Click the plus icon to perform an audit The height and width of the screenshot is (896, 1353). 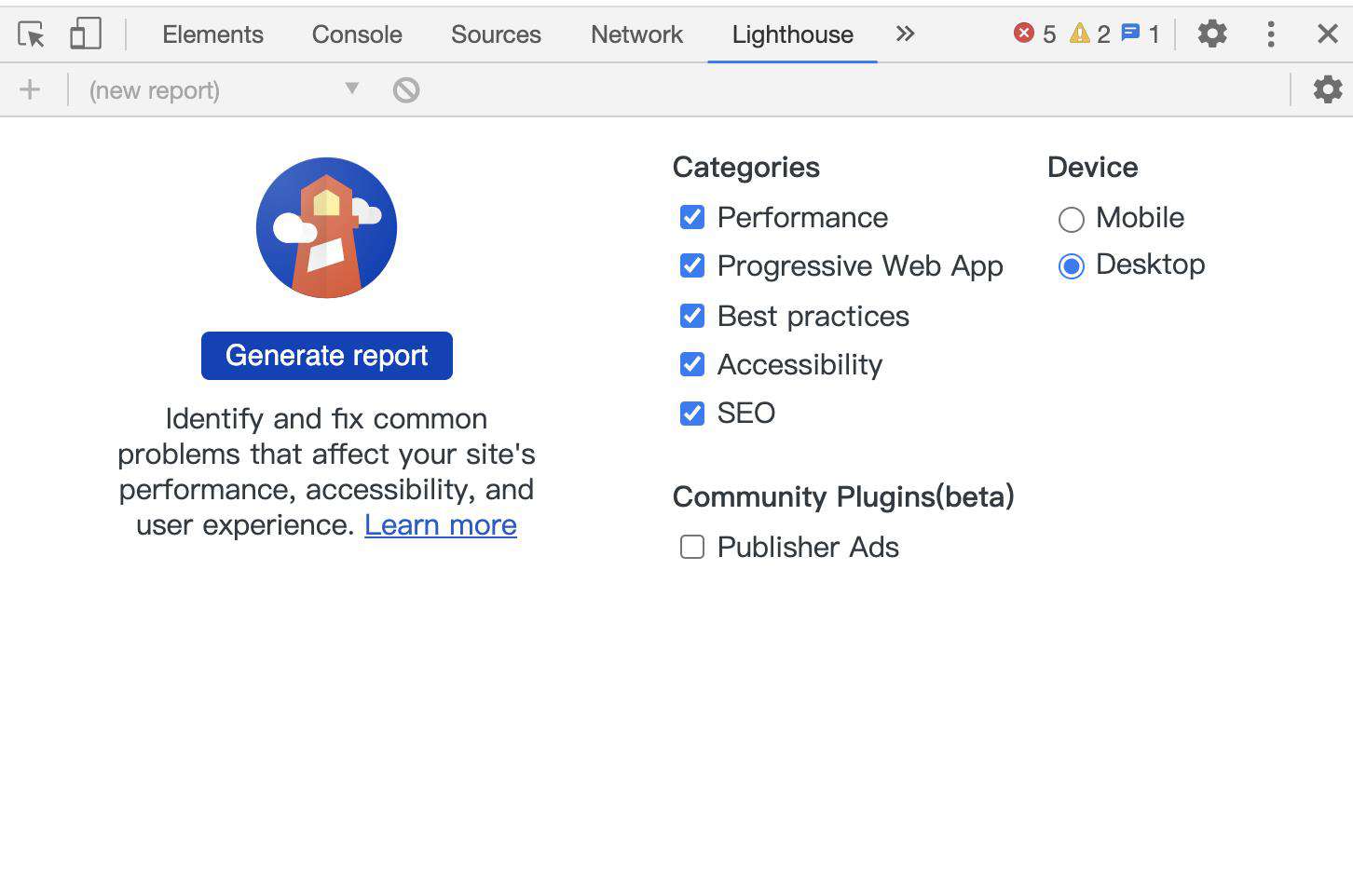30,89
